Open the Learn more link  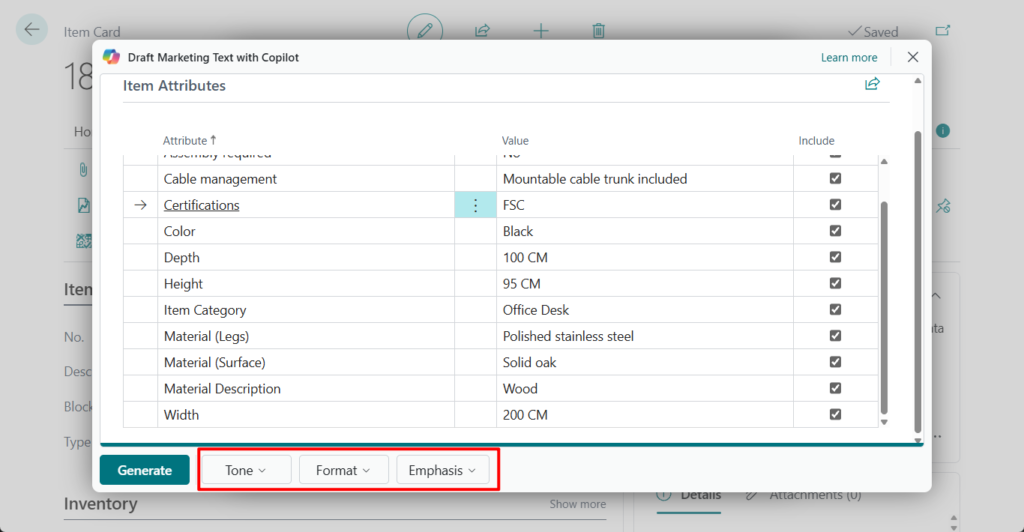(x=849, y=58)
